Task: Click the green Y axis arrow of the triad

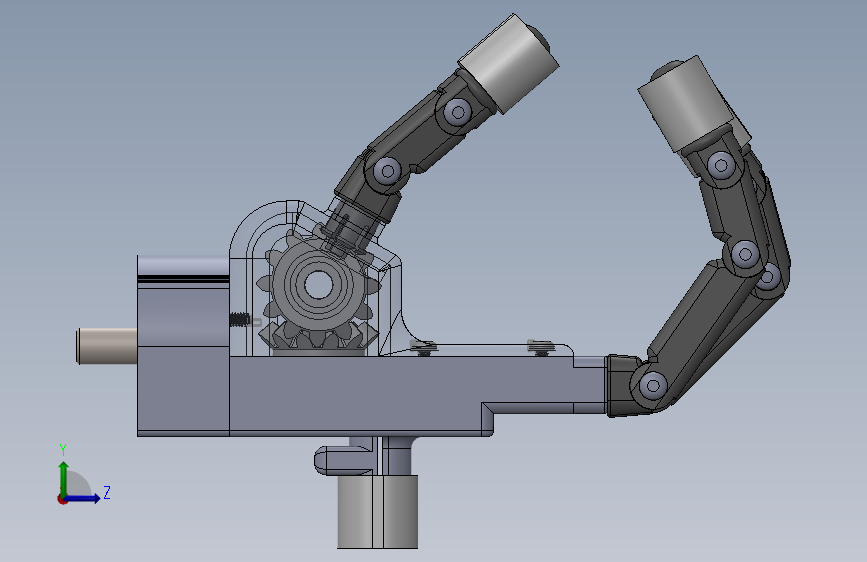Action: (x=64, y=479)
